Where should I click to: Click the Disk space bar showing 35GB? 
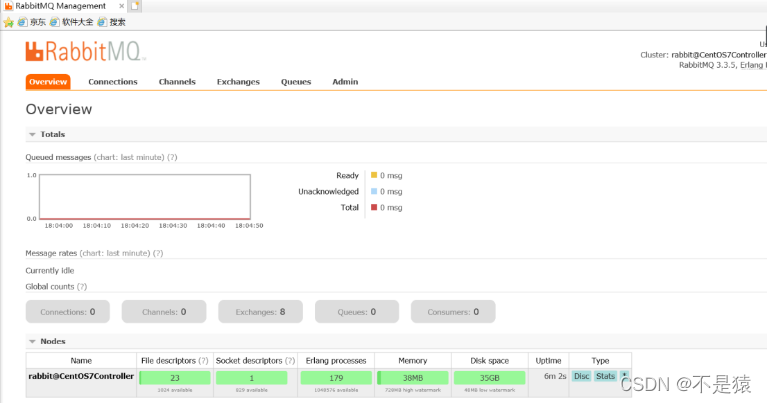490,378
